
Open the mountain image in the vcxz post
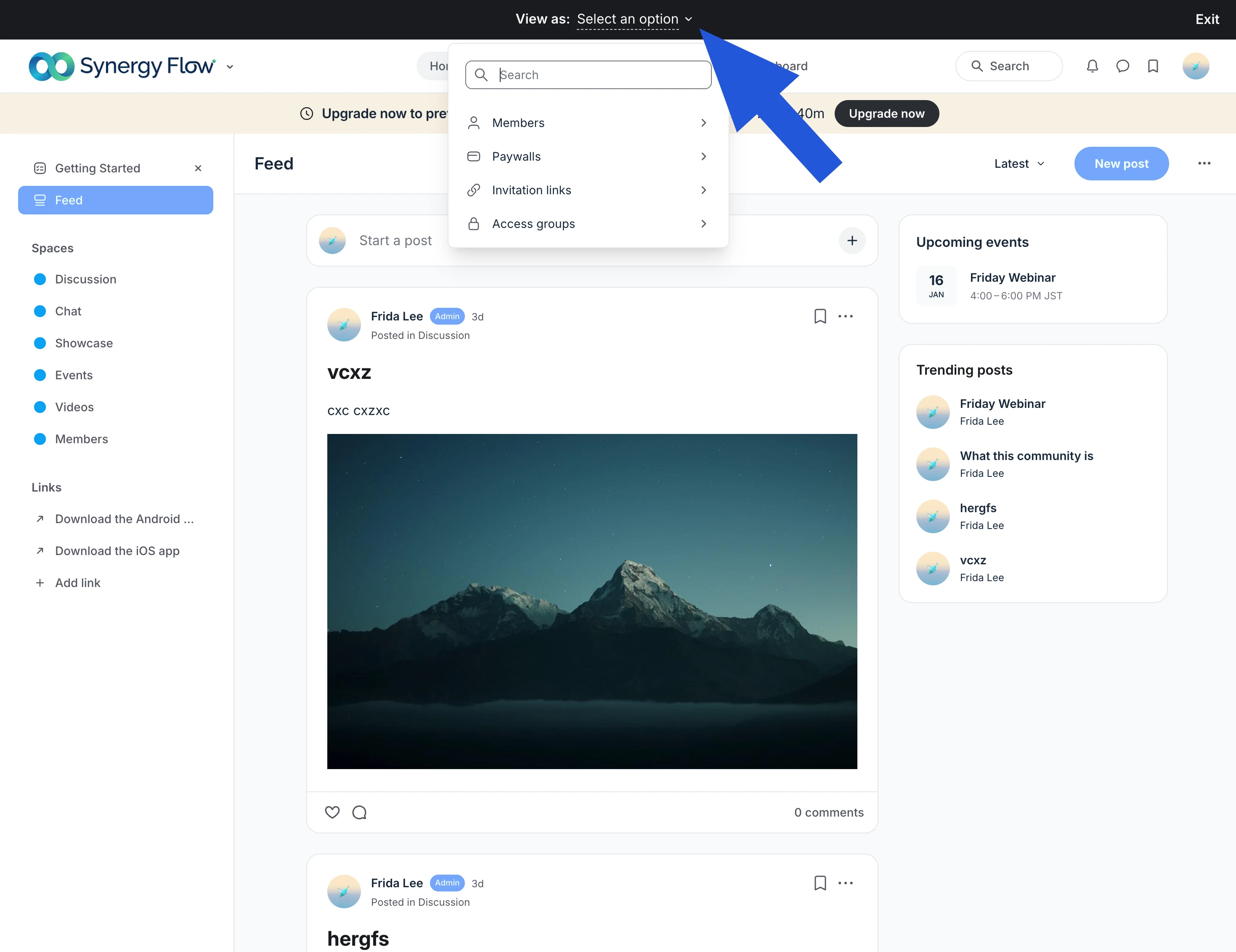coord(592,601)
